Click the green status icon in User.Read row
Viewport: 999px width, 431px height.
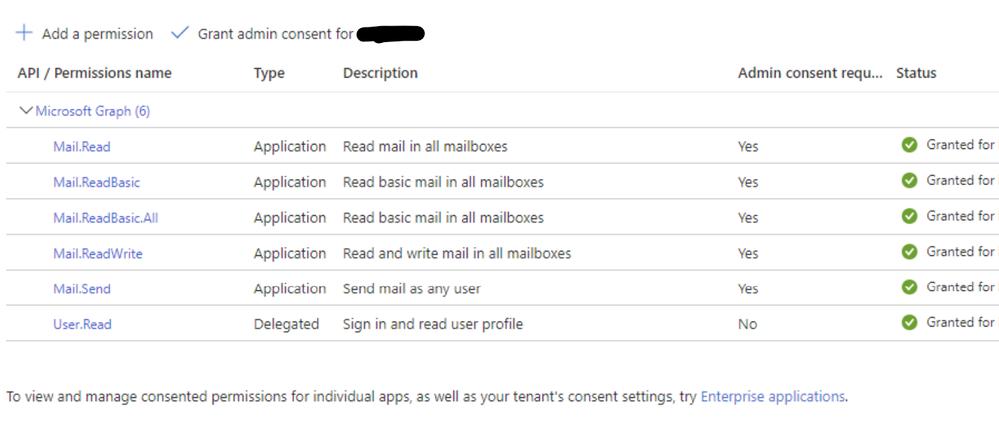[x=909, y=323]
